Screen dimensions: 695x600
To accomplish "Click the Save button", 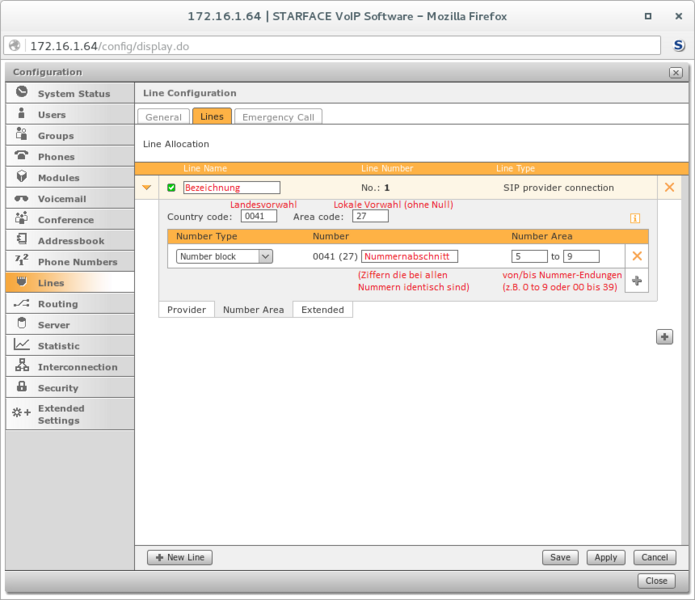I will 560,557.
